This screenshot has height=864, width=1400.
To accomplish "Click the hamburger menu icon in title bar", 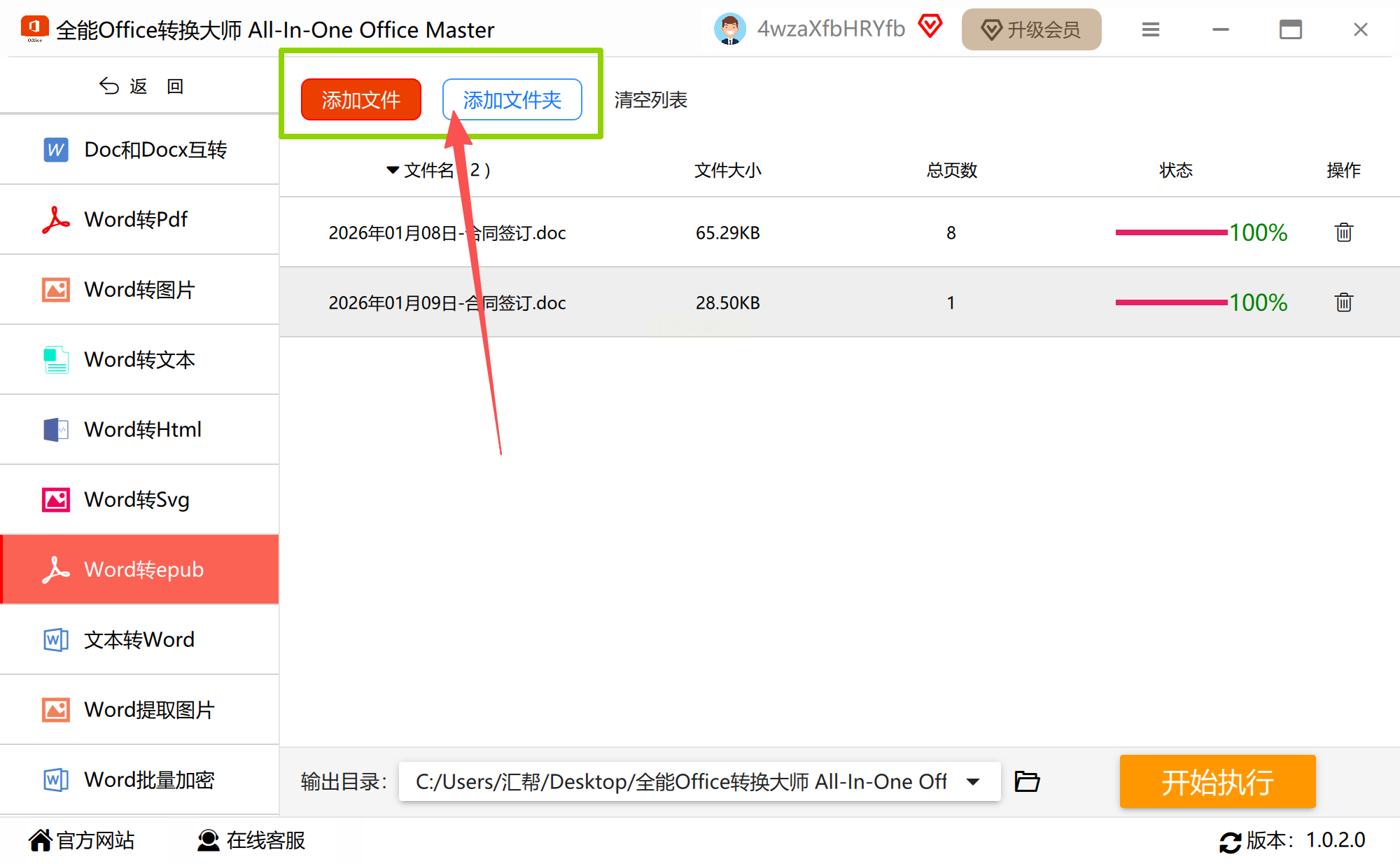I will (1150, 30).
